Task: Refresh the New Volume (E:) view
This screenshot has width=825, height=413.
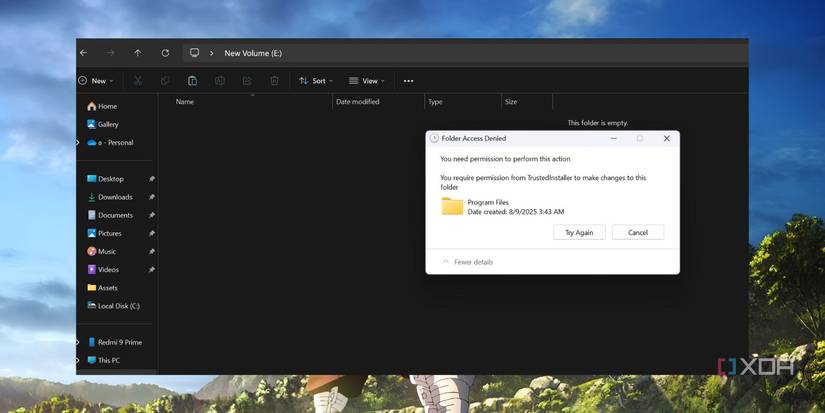Action: point(165,53)
